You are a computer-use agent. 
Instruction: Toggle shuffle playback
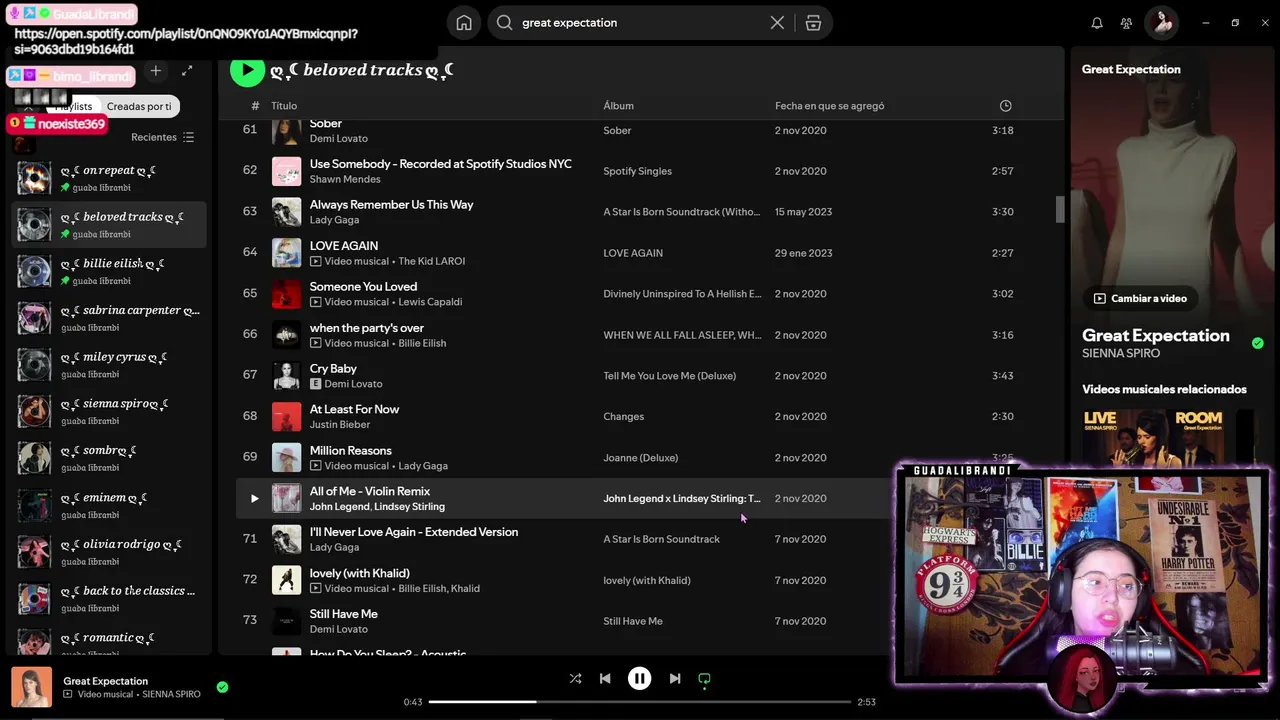(x=575, y=678)
